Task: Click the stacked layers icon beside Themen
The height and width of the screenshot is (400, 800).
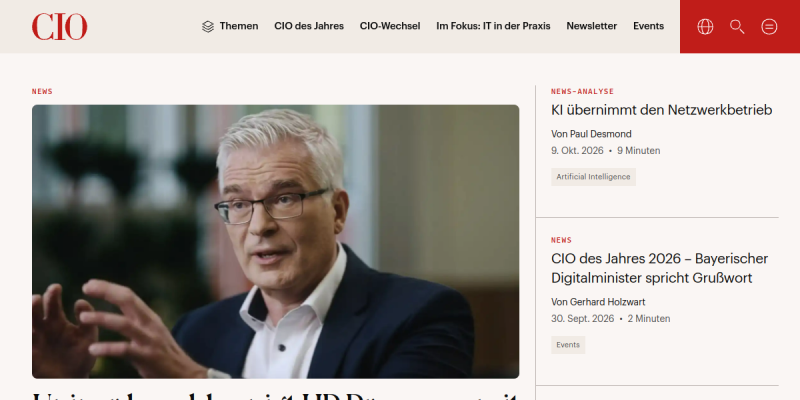Action: pyautogui.click(x=208, y=27)
